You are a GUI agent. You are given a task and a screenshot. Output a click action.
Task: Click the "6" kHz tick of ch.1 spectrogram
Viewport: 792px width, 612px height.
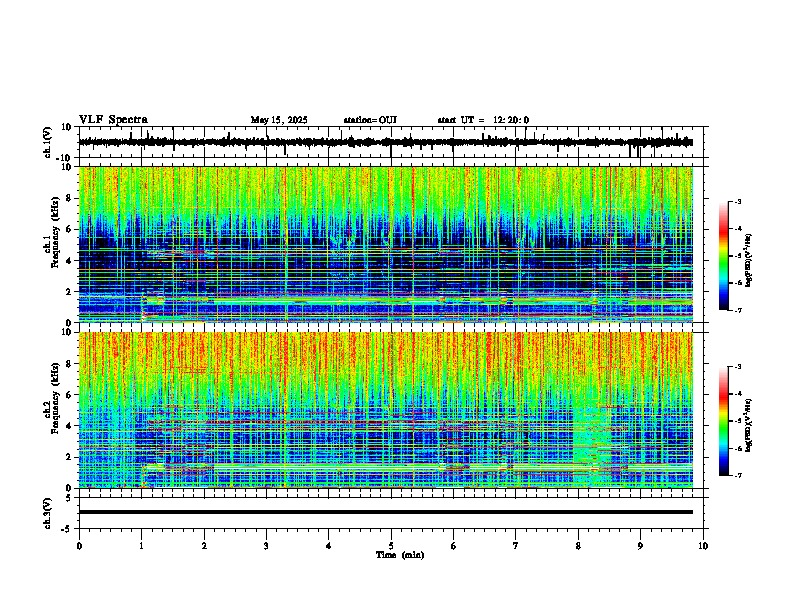pyautogui.click(x=70, y=229)
